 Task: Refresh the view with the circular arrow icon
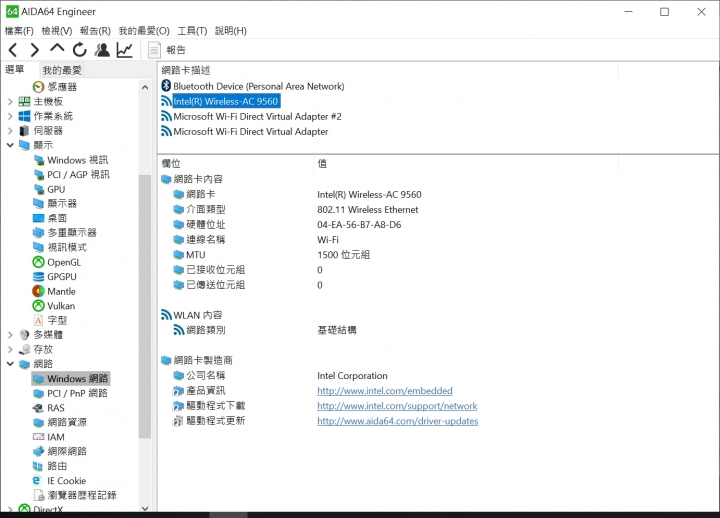[x=79, y=50]
